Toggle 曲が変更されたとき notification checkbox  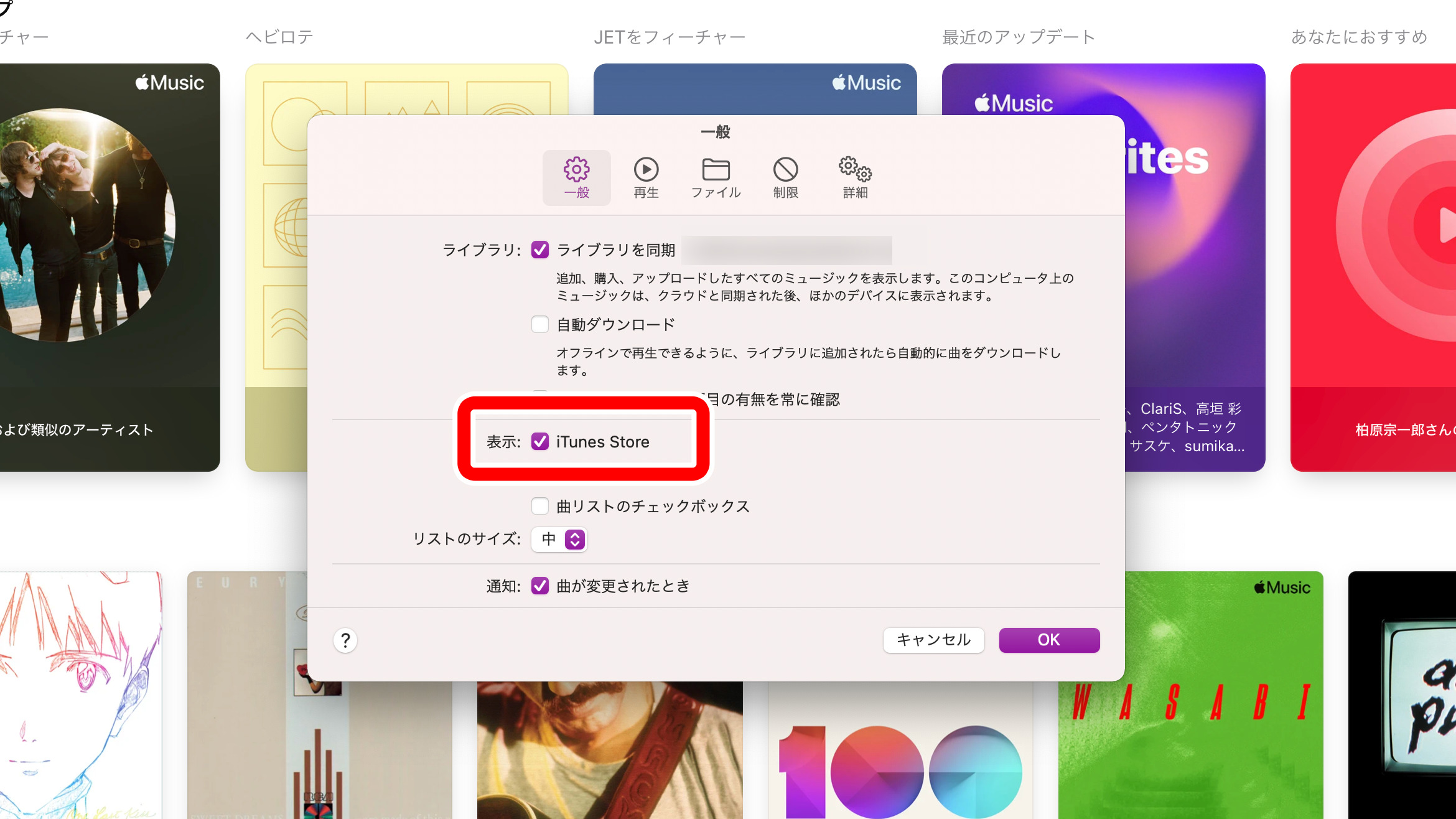[539, 586]
